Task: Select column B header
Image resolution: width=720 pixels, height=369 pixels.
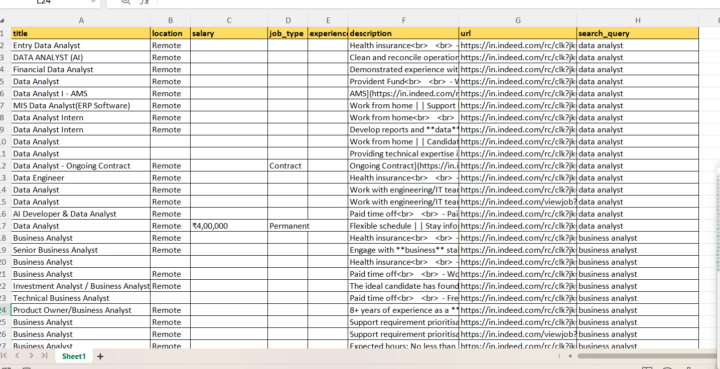Action: (x=170, y=21)
